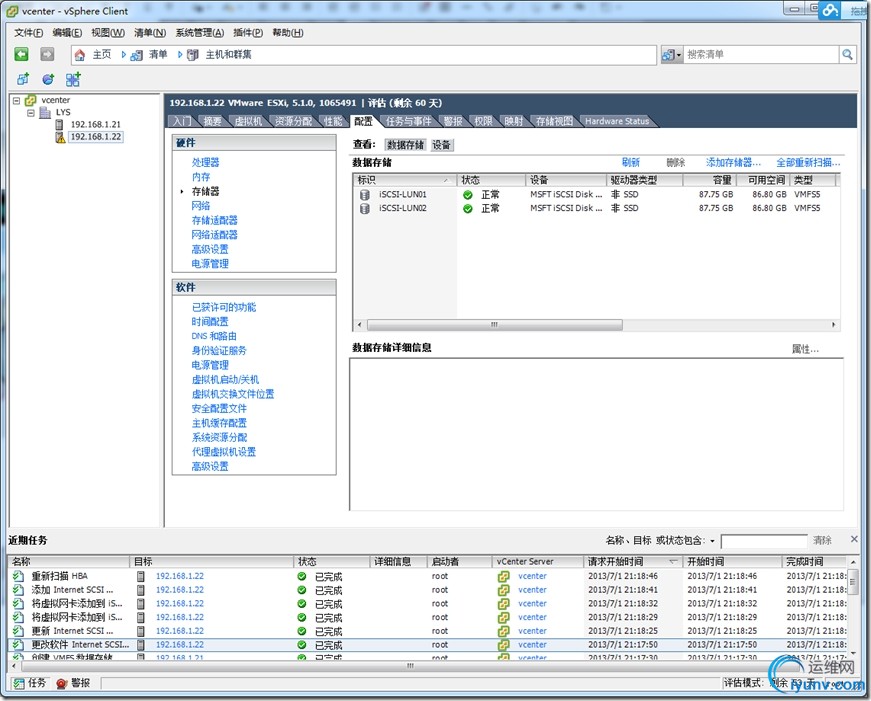Click the recent tasks horizontal scrollbar
871x701 pixels.
[410, 665]
